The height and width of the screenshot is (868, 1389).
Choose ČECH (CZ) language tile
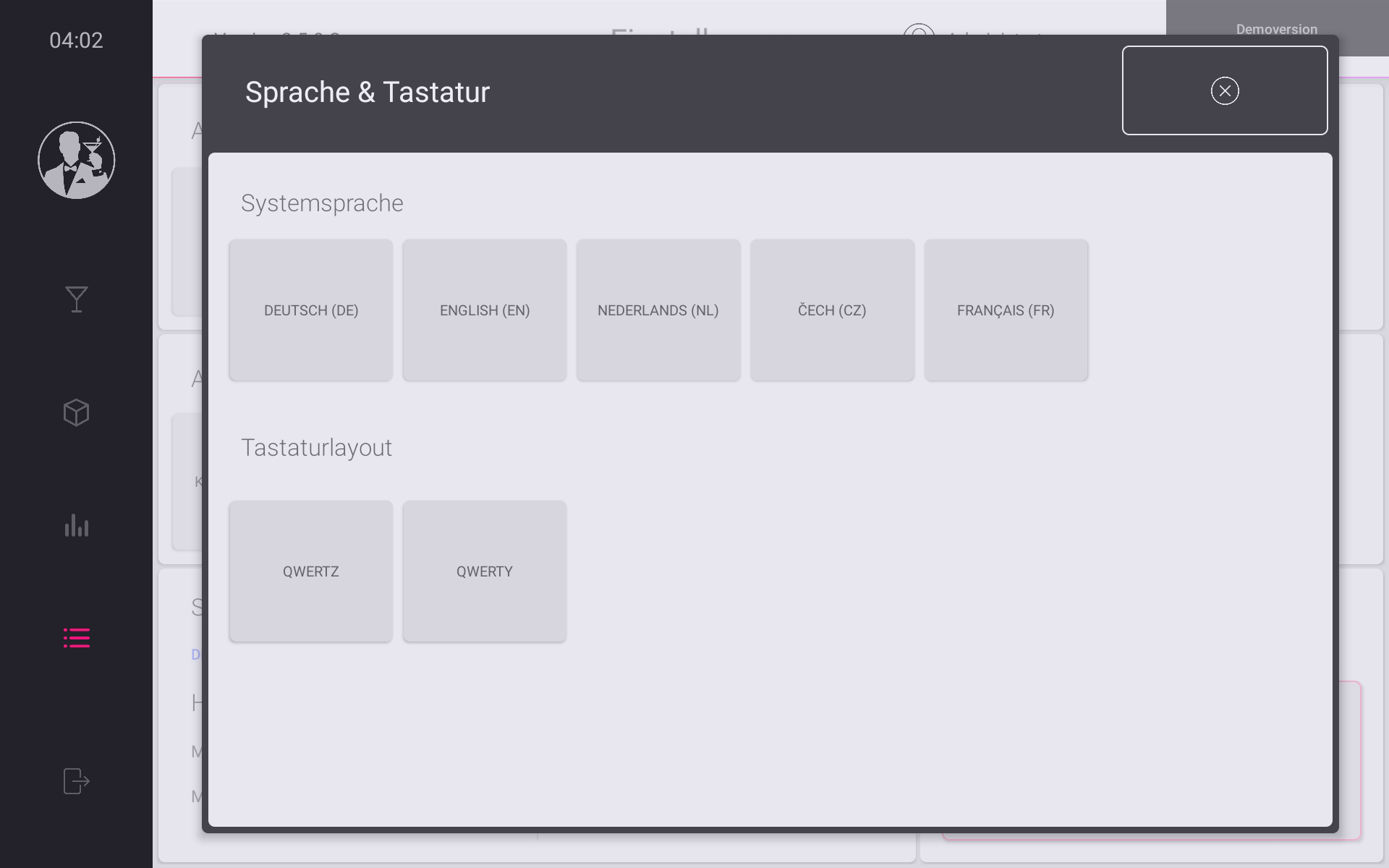coord(832,310)
